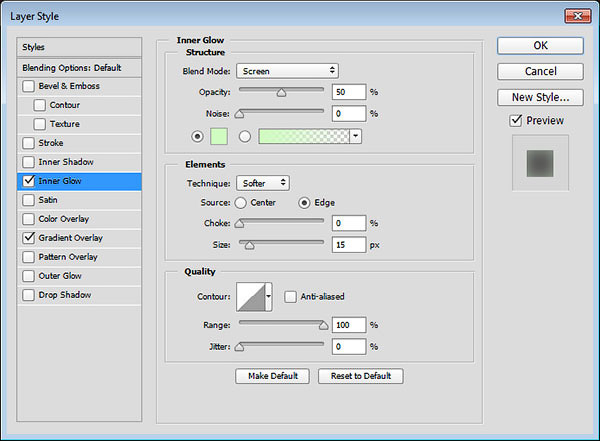The image size is (600, 441).
Task: Uncheck the Inner Glow checkbox
Action: click(28, 181)
